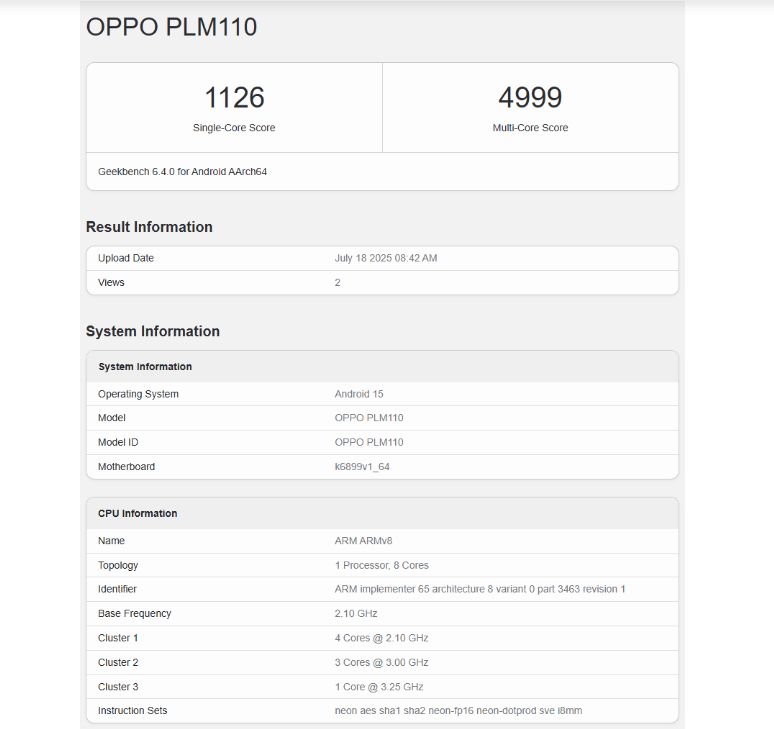Select the ARM implementer 65 identifier value

tap(480, 589)
